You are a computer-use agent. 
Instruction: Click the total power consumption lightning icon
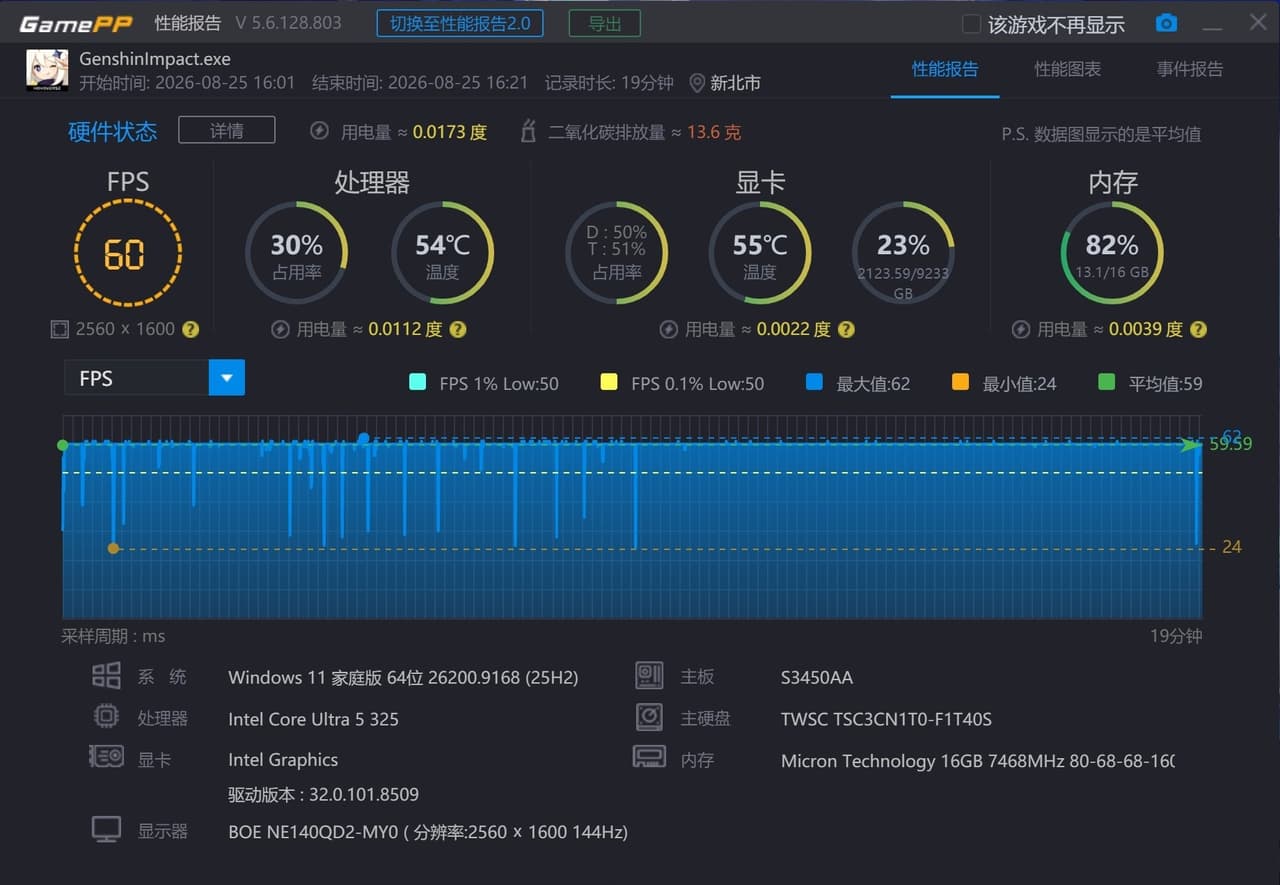319,131
